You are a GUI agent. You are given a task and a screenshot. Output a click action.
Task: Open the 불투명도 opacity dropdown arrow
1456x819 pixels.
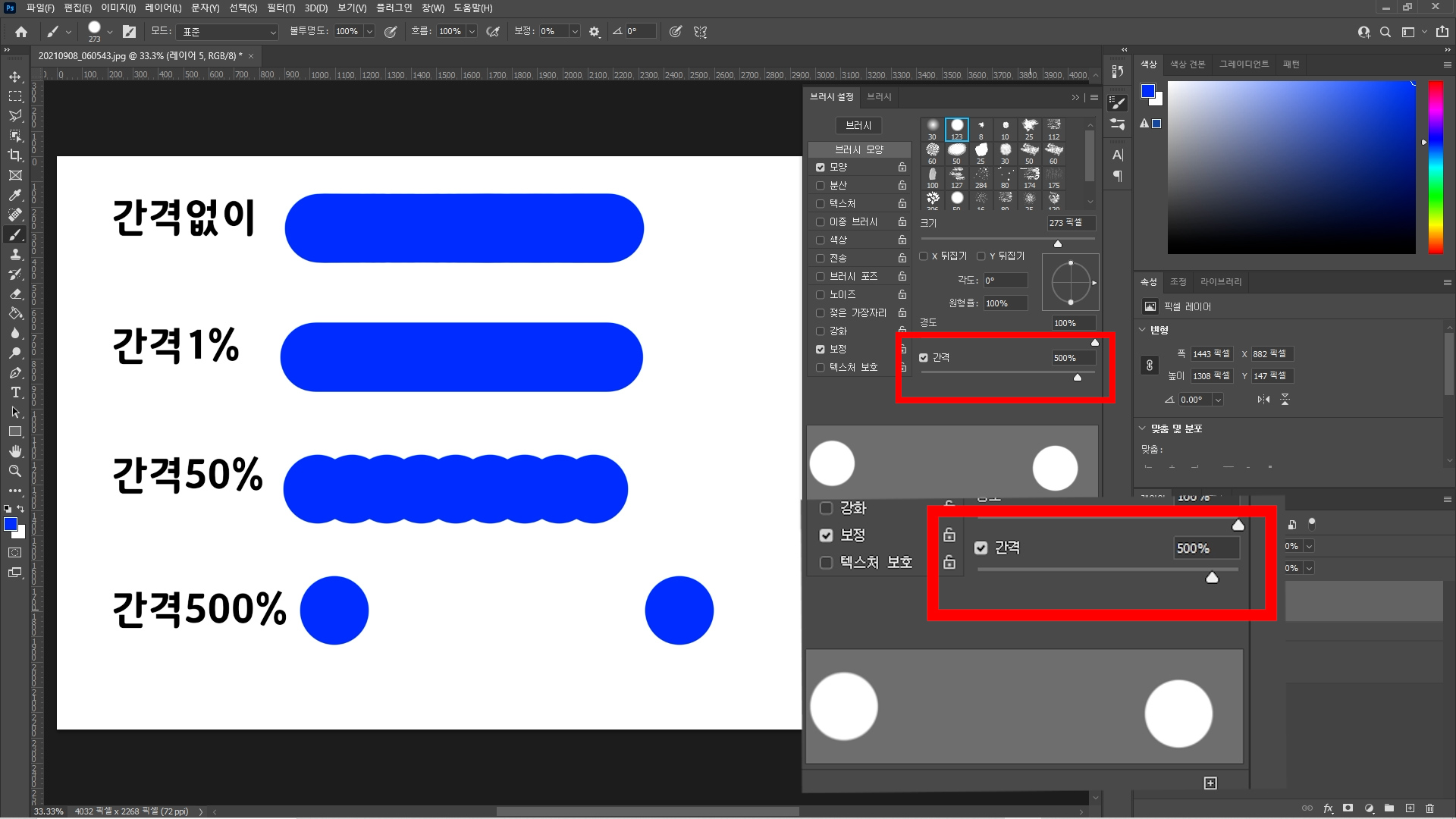click(x=369, y=32)
